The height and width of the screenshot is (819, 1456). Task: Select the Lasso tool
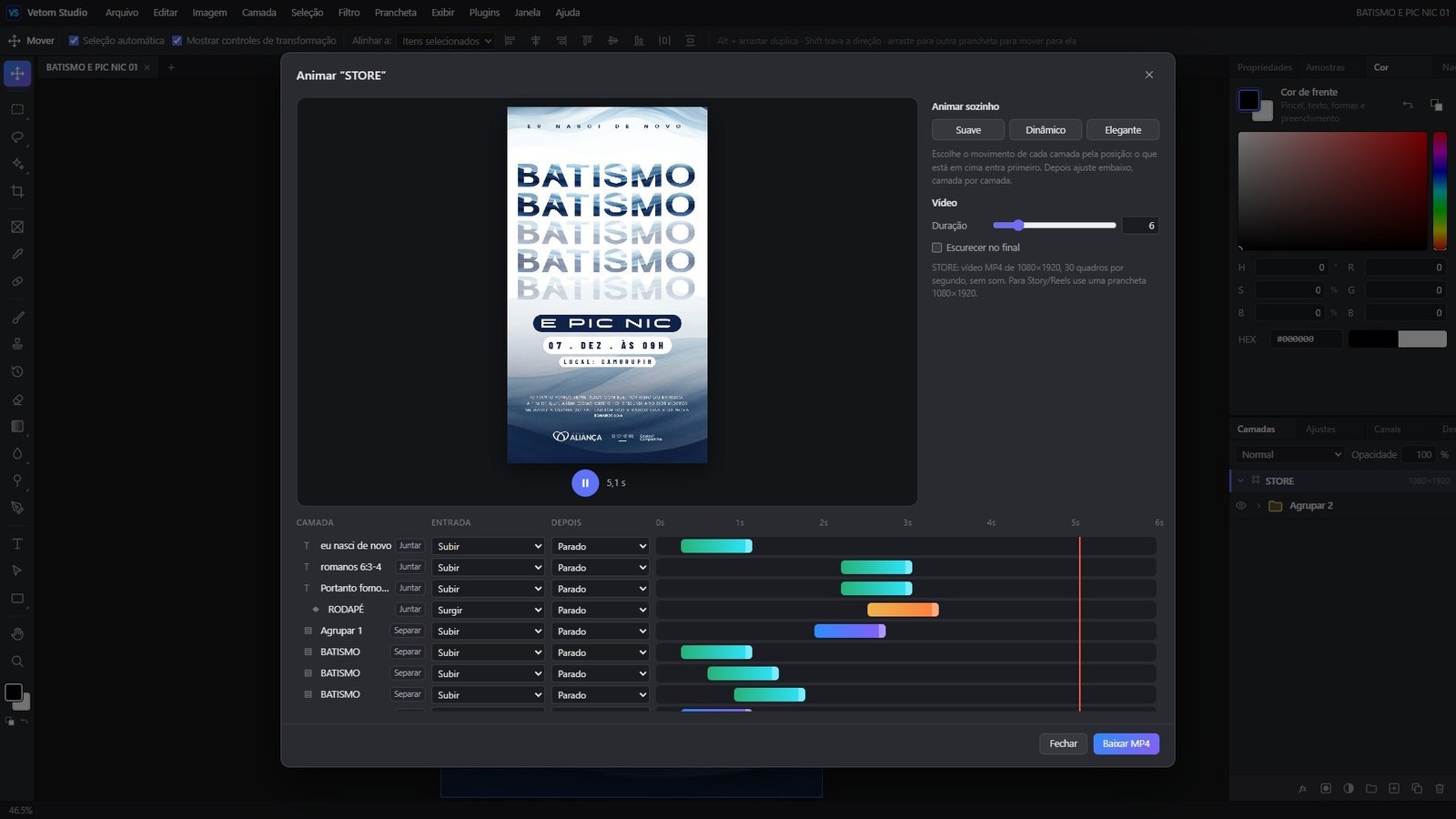[17, 136]
